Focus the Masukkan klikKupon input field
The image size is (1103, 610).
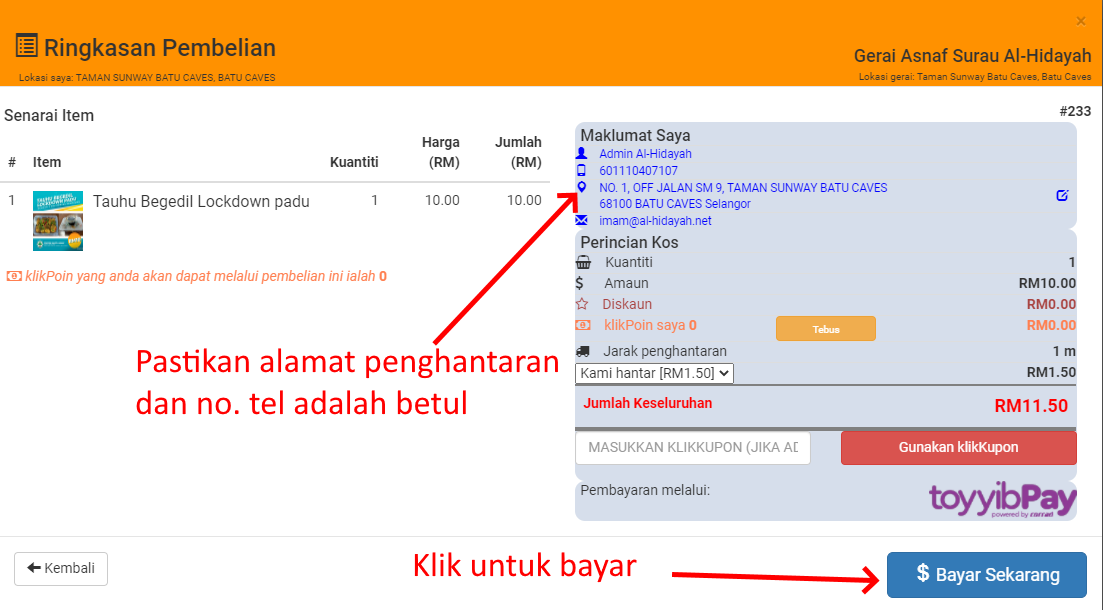pyautogui.click(x=693, y=447)
